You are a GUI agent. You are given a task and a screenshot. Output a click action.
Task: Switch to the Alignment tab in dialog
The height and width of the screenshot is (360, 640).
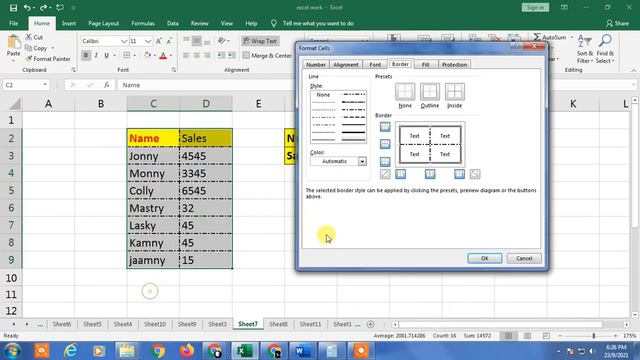click(x=346, y=64)
